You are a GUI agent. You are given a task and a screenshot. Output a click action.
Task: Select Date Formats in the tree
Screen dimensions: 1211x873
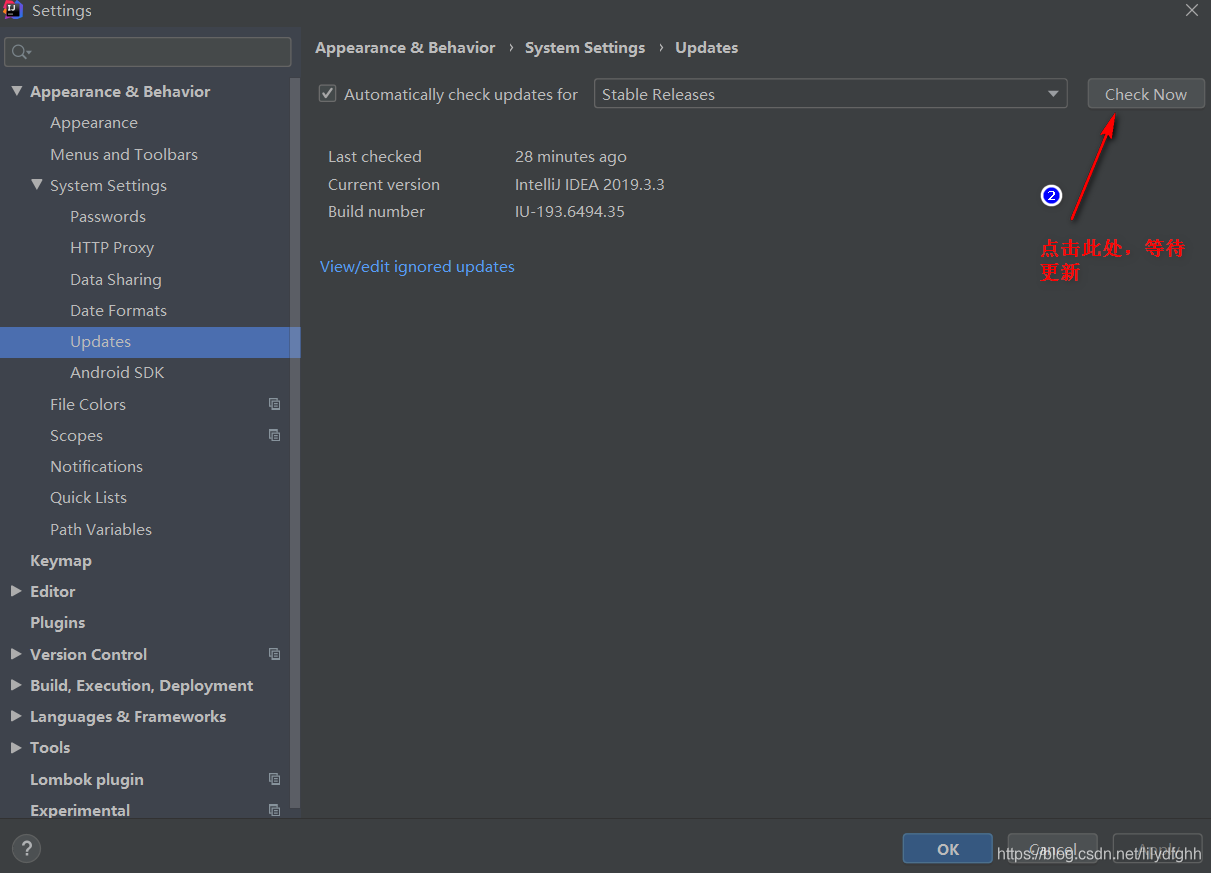coord(118,310)
